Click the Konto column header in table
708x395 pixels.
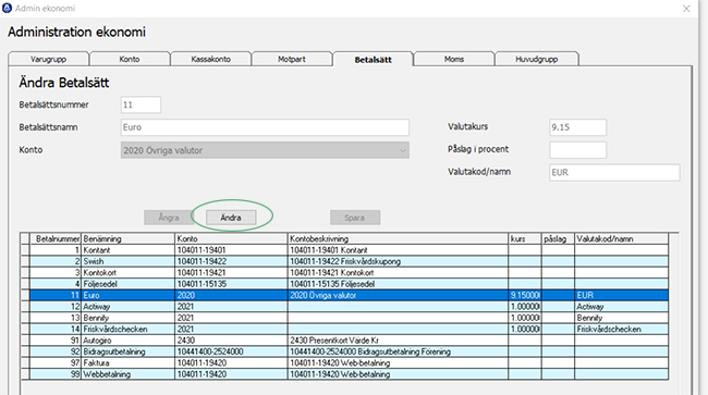point(231,239)
